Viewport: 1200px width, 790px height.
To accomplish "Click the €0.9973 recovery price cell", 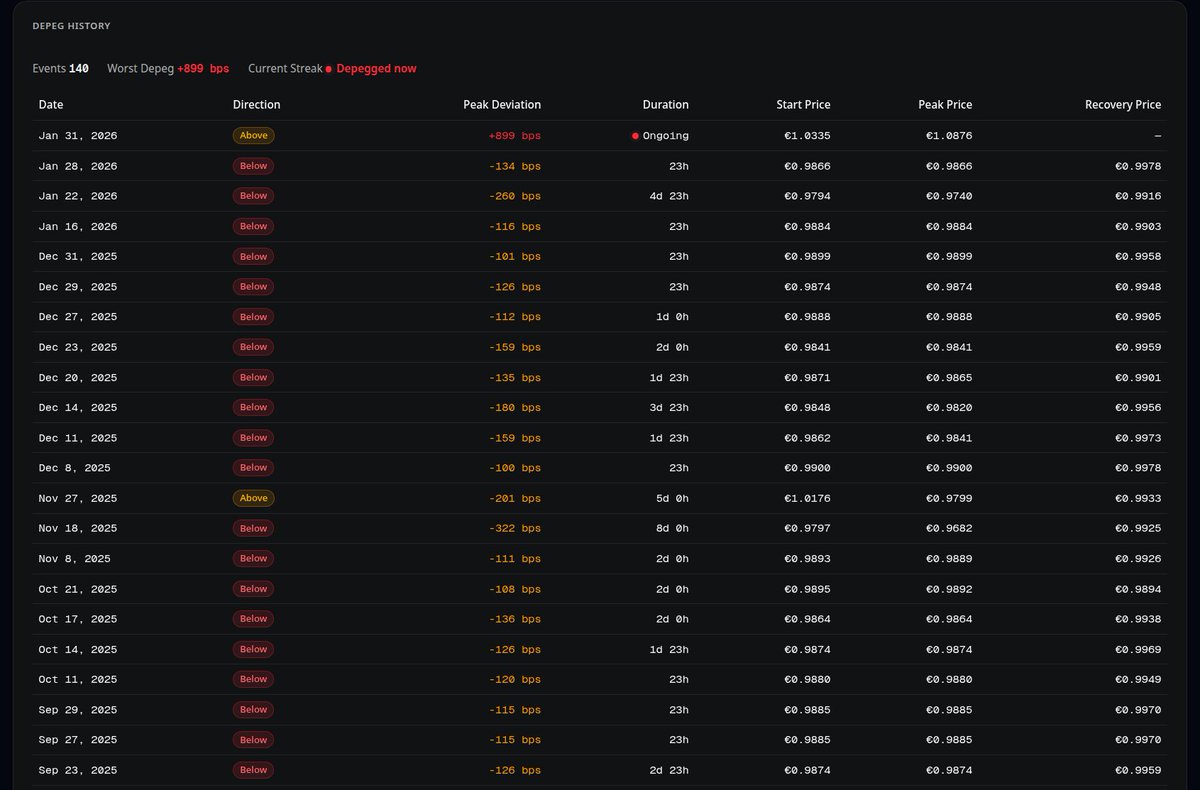I will click(1138, 438).
